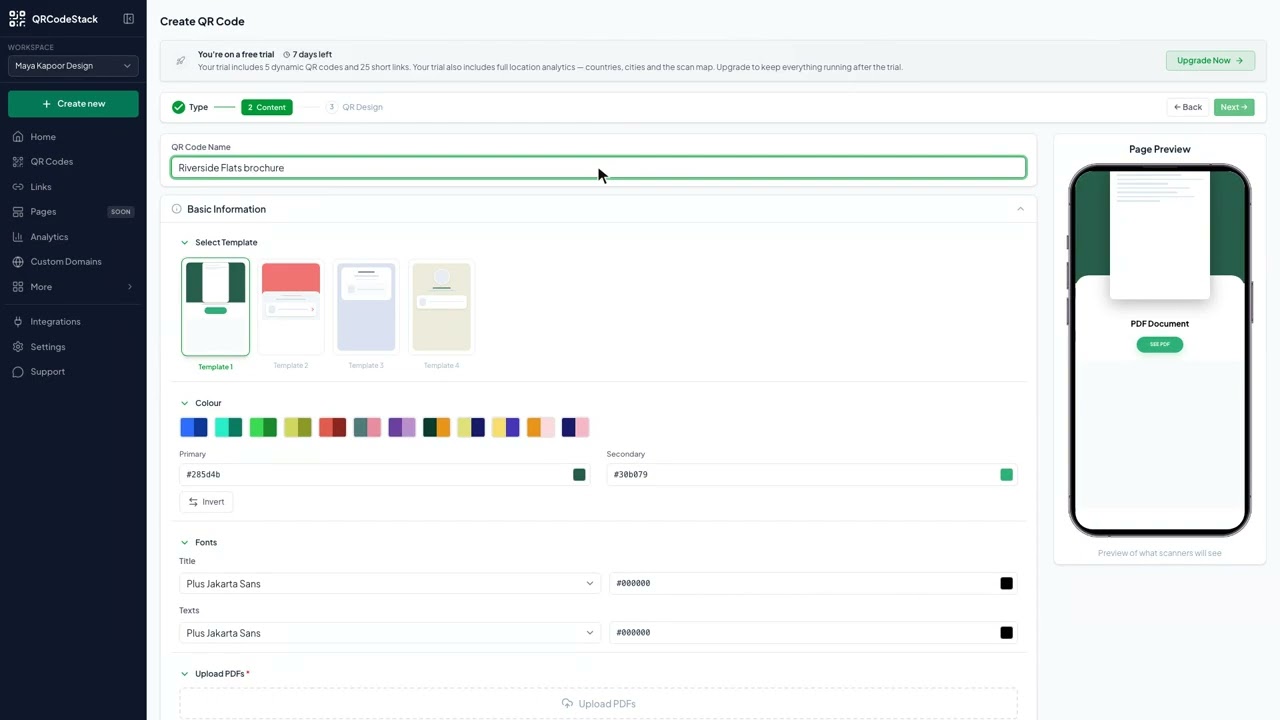Collapse the Upload PDFs group
Screen dimensions: 1280x720
(x=184, y=674)
